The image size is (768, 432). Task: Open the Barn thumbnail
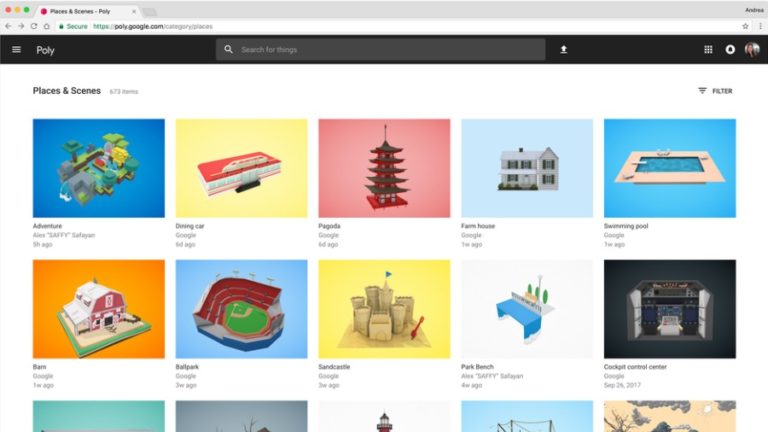click(98, 309)
